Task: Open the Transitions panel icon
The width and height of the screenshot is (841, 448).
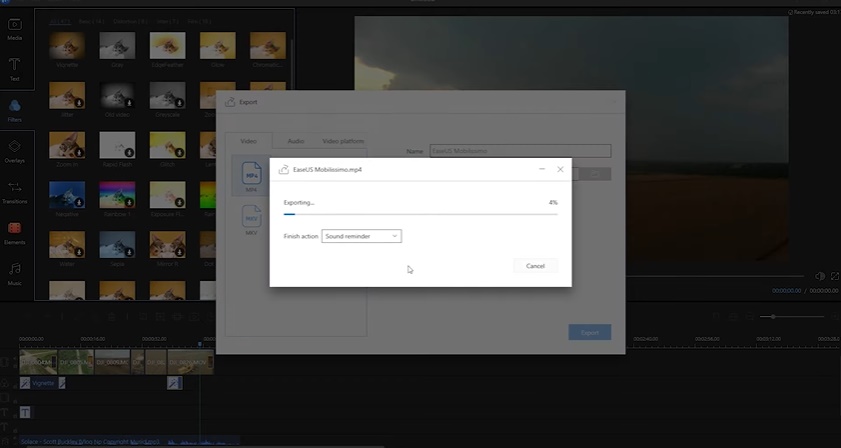Action: 15,191
